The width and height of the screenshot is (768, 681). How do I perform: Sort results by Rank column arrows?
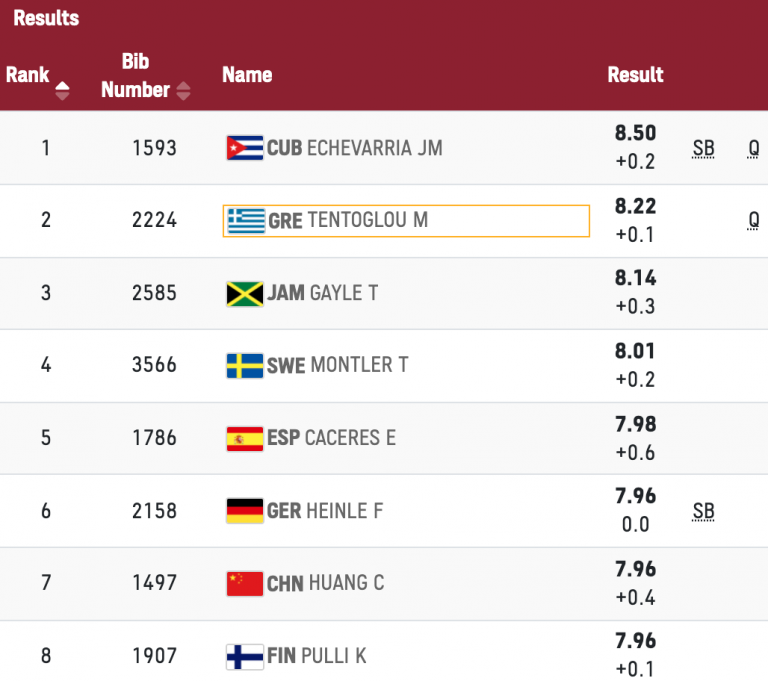[62, 90]
